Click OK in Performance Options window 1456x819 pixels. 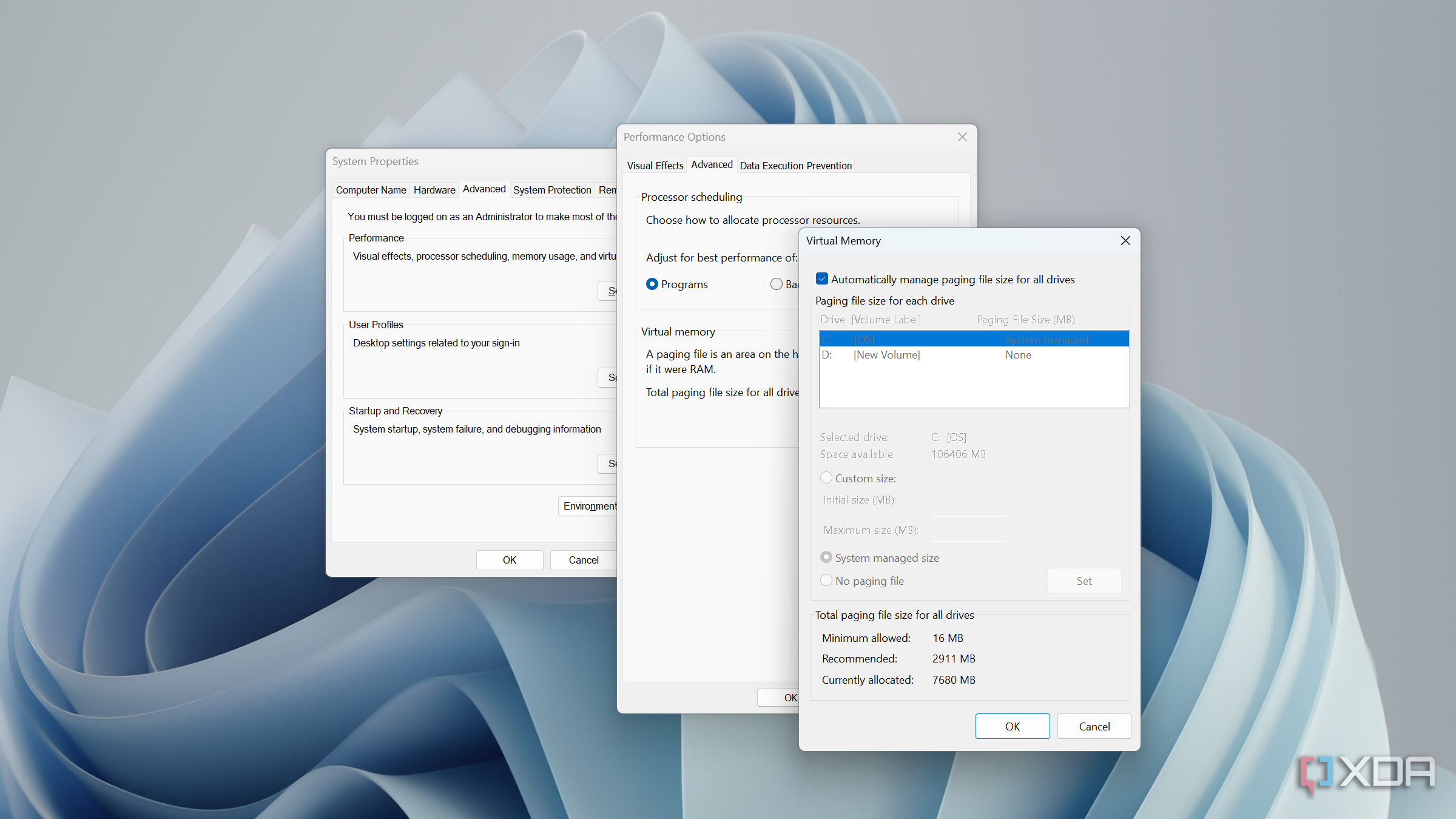coord(779,697)
